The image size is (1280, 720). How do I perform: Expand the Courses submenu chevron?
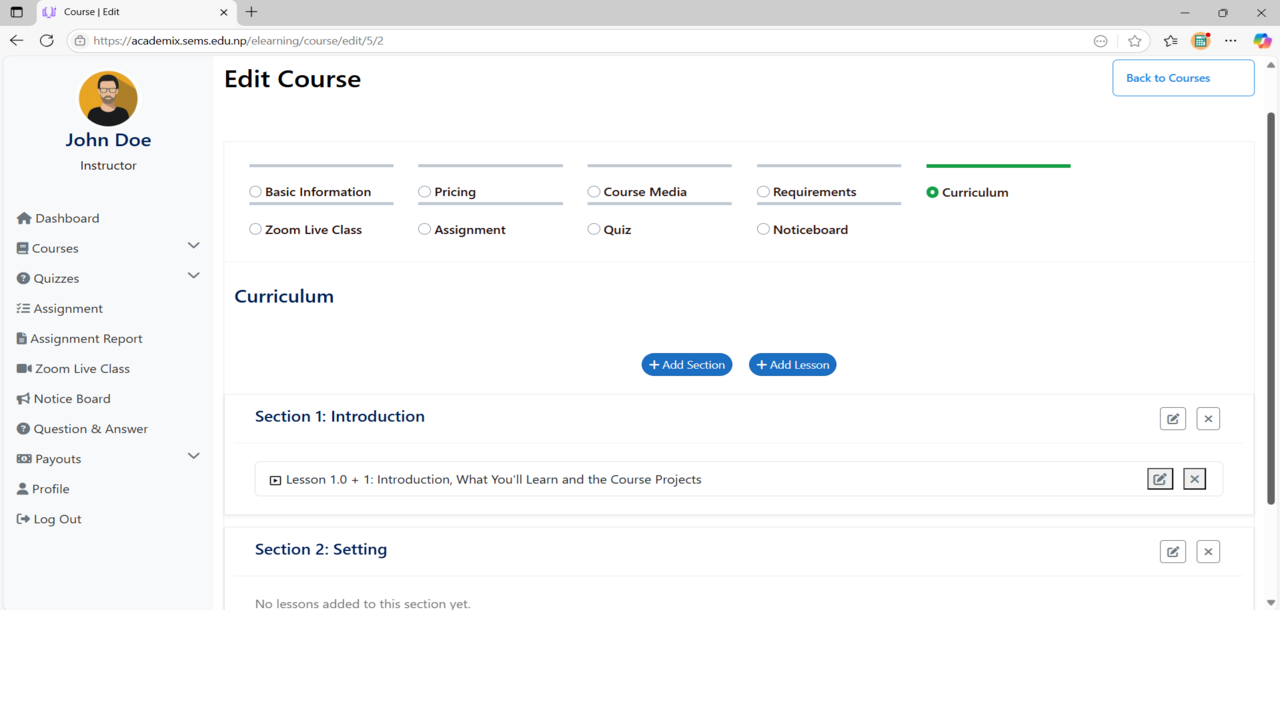[x=194, y=246]
